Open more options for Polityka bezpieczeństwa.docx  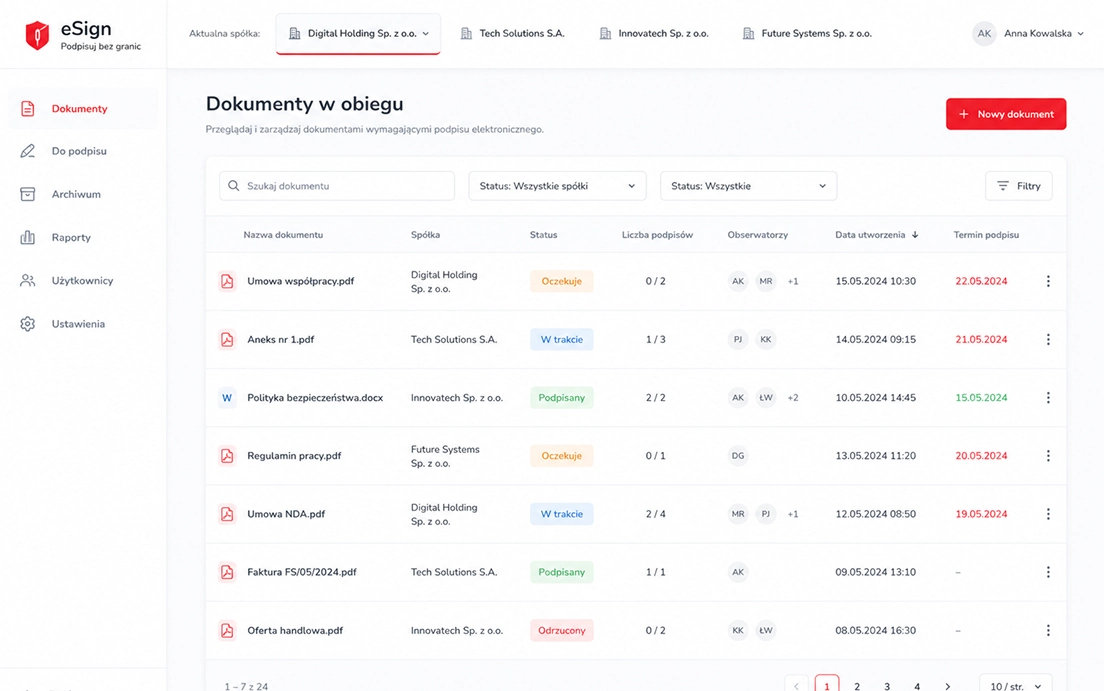(x=1048, y=398)
